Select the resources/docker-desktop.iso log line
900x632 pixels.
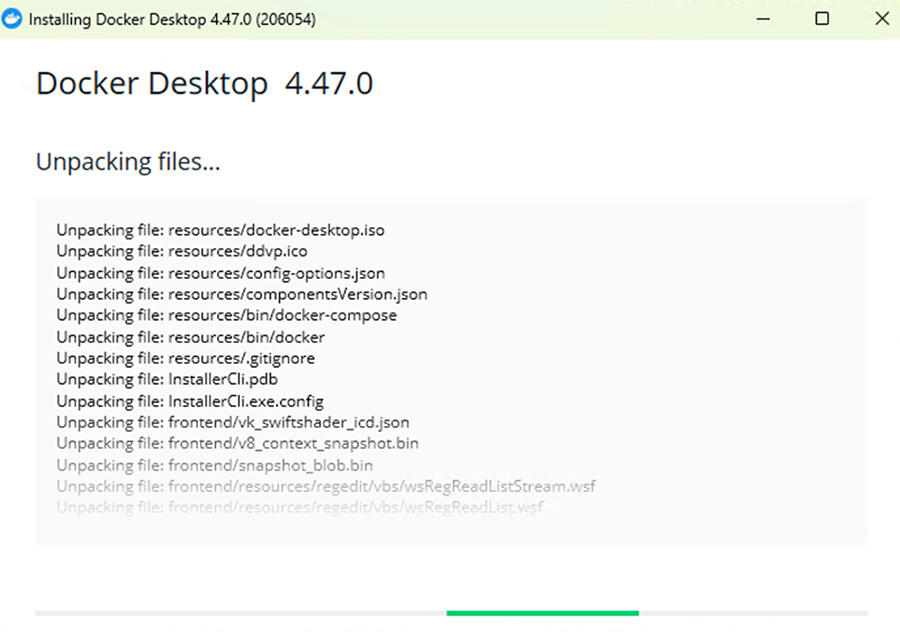click(x=220, y=230)
